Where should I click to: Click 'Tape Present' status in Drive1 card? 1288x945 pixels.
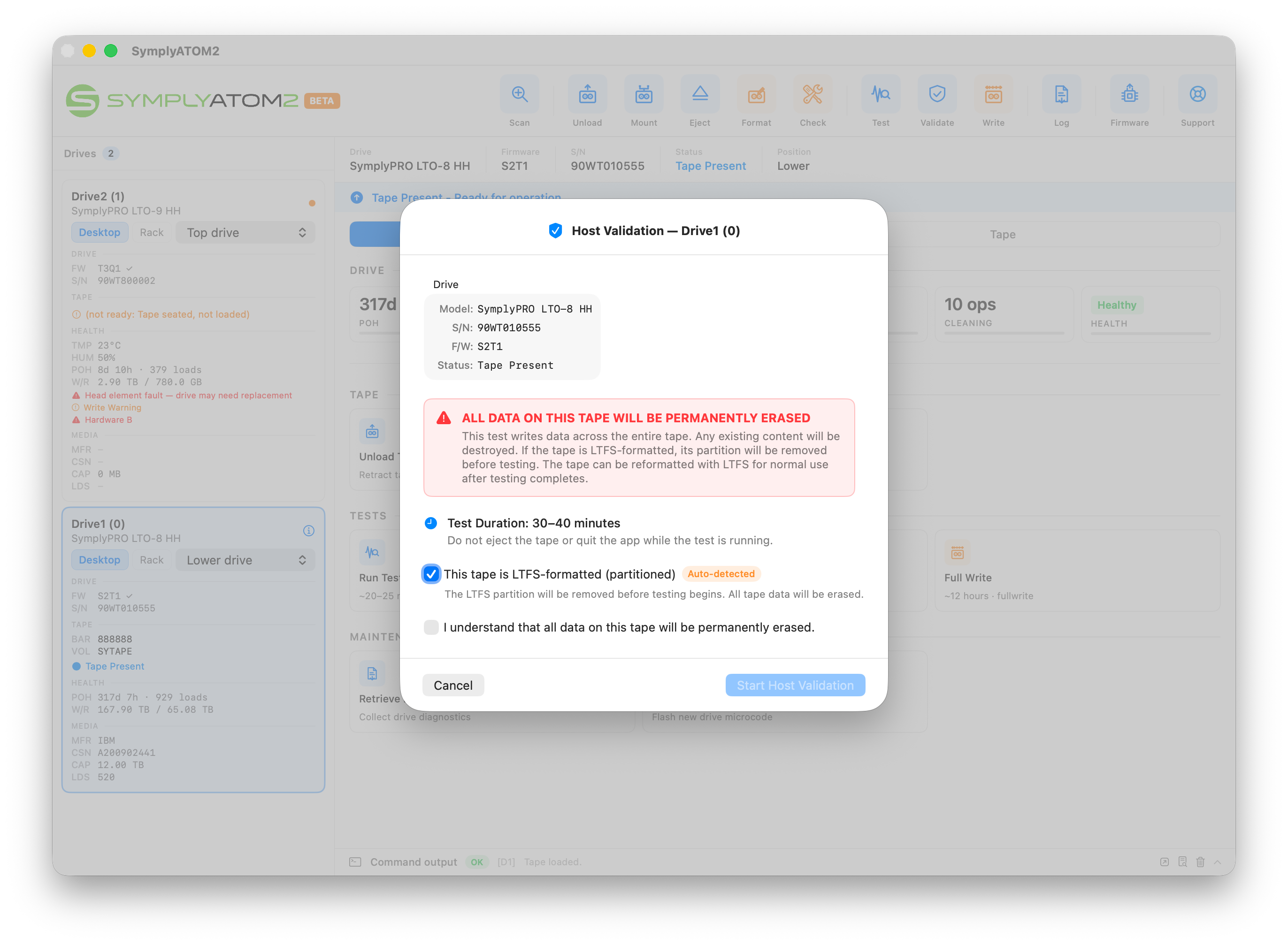tap(115, 666)
